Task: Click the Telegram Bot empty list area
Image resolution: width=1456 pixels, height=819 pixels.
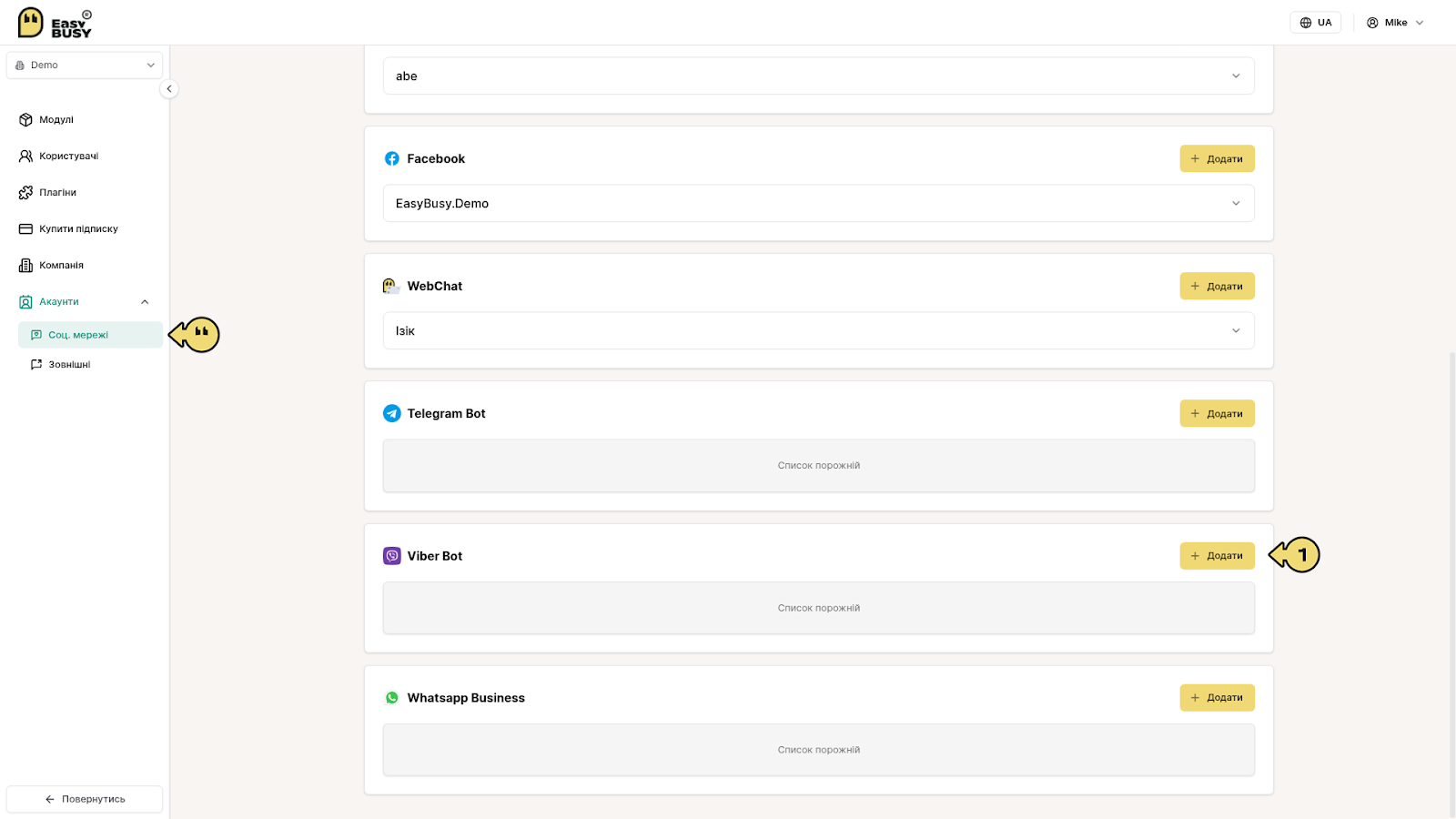Action: click(819, 466)
